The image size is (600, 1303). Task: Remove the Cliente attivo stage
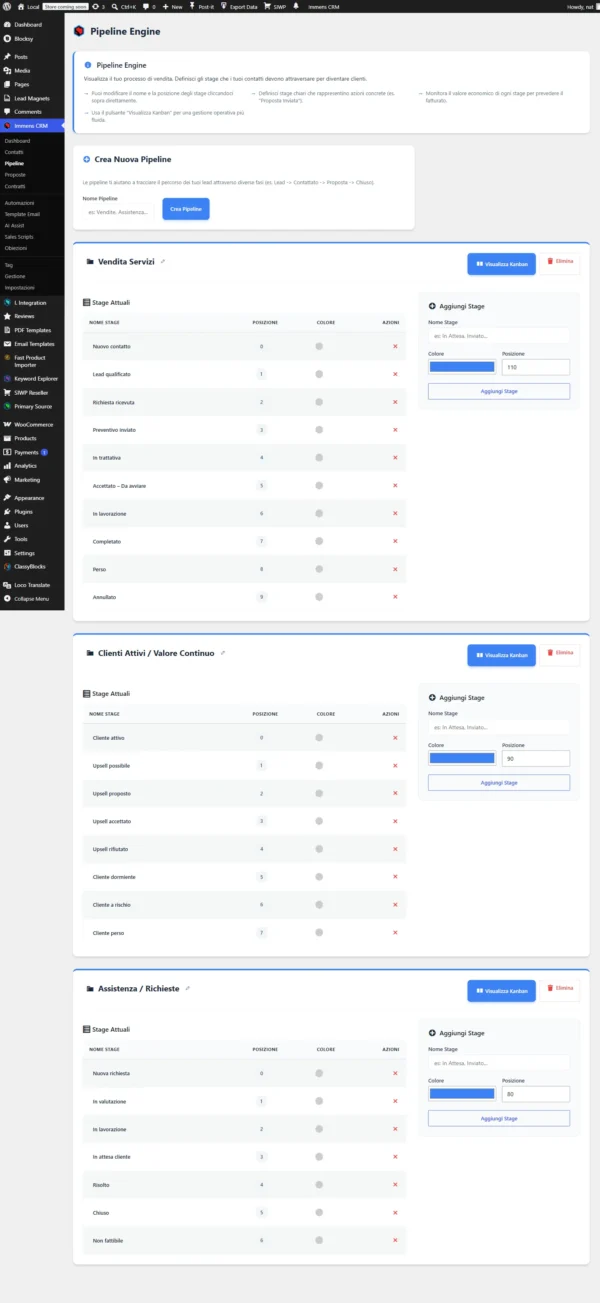click(395, 738)
